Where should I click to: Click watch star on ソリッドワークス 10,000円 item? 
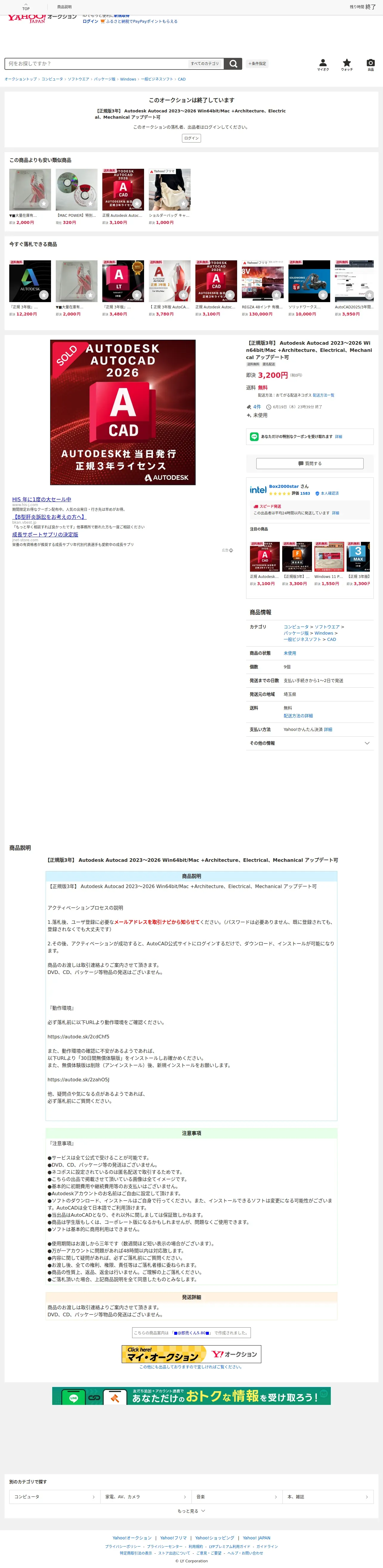click(323, 295)
